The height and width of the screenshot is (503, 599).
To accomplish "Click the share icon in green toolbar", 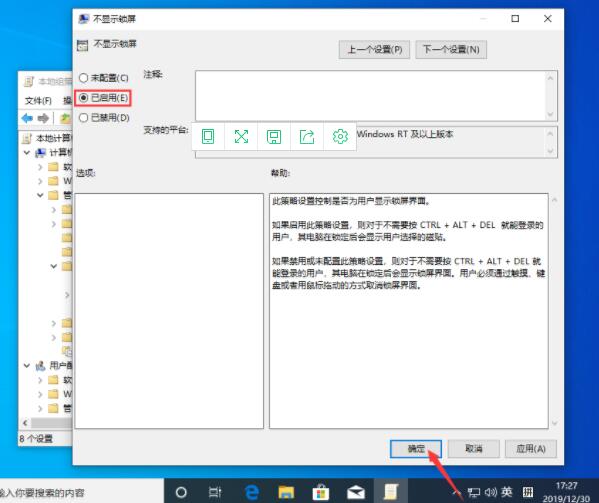I will point(307,137).
